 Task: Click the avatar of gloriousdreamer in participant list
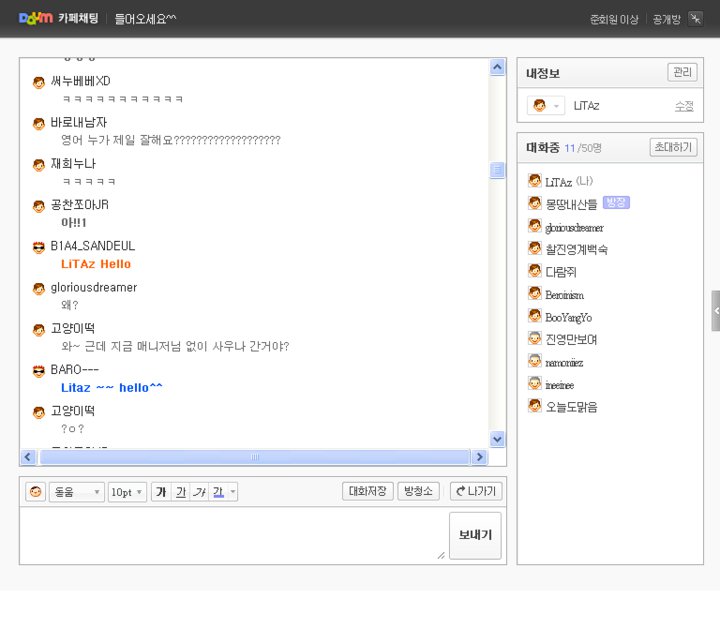[x=534, y=226]
